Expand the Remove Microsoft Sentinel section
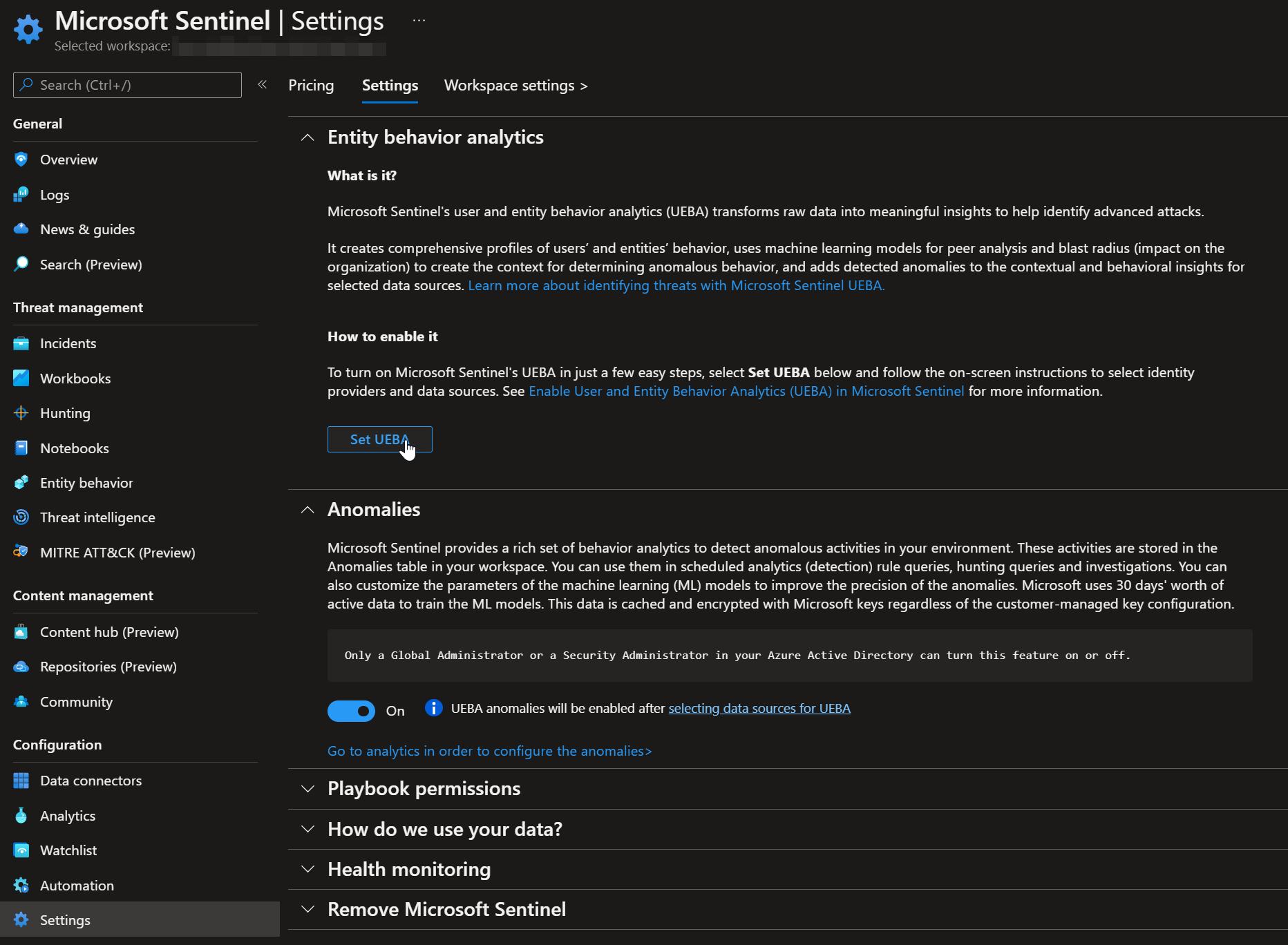Screen dimensions: 1288x945 (x=307, y=909)
